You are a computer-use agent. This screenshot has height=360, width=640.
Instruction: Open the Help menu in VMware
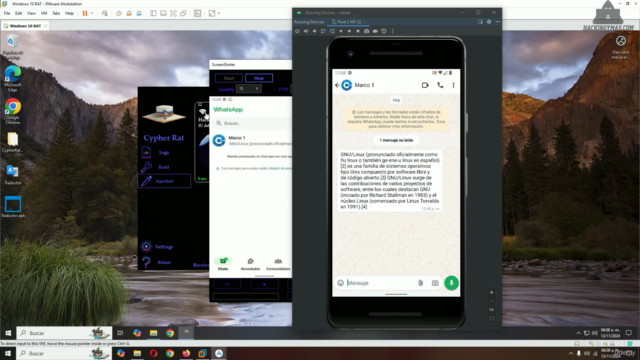coord(69,13)
